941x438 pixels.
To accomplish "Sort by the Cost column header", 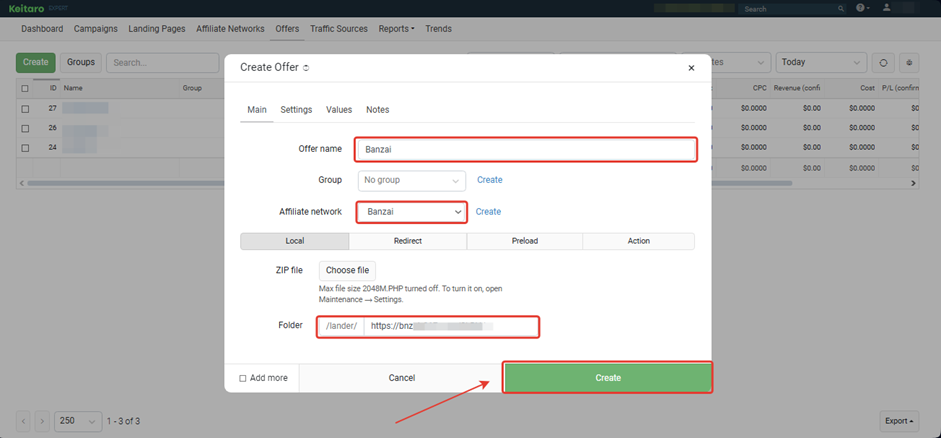I will tap(867, 88).
